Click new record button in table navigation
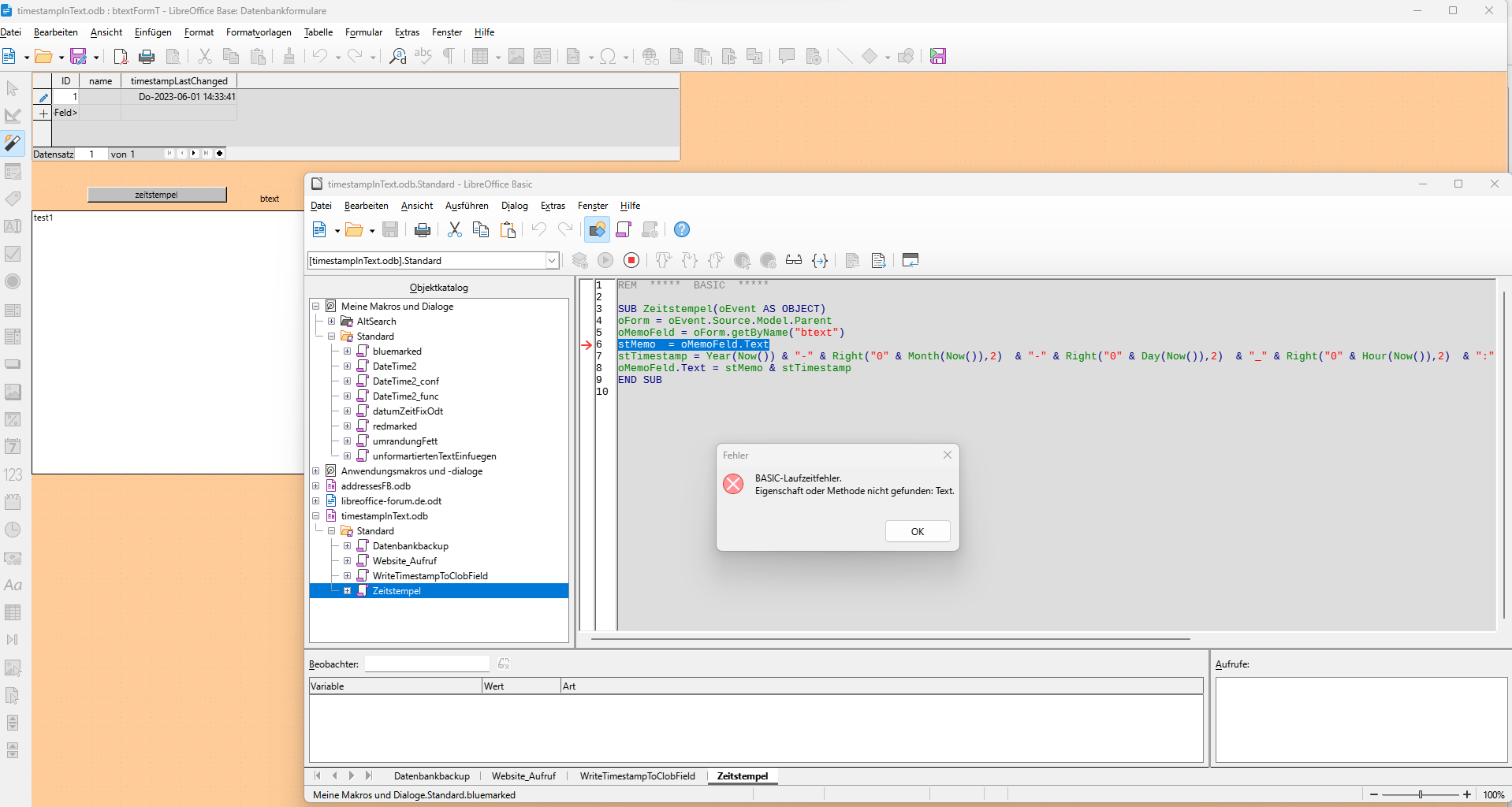This screenshot has width=1512, height=807. coord(220,154)
